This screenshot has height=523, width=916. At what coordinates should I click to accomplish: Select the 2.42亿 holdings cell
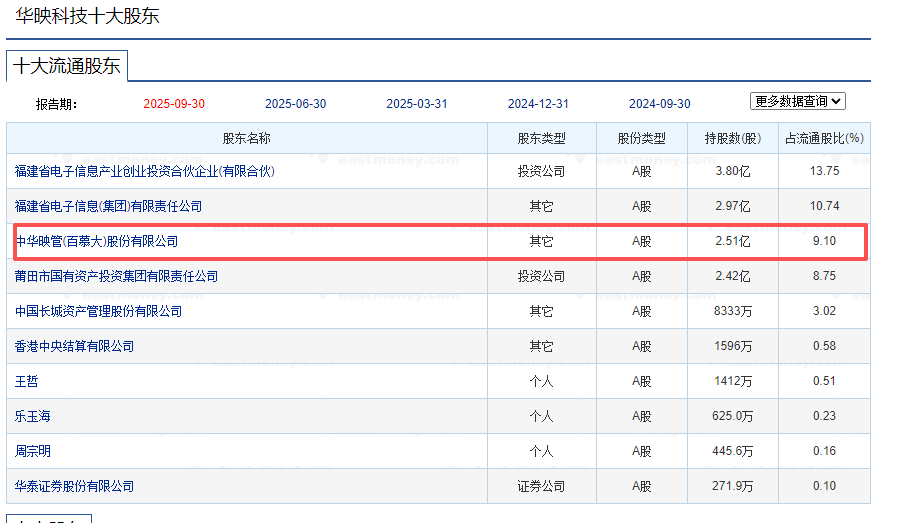pos(733,276)
